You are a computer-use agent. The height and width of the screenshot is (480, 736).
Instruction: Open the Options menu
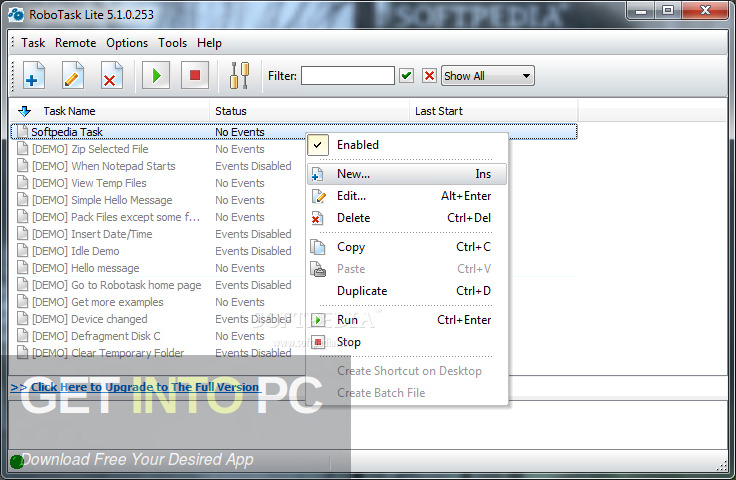127,43
